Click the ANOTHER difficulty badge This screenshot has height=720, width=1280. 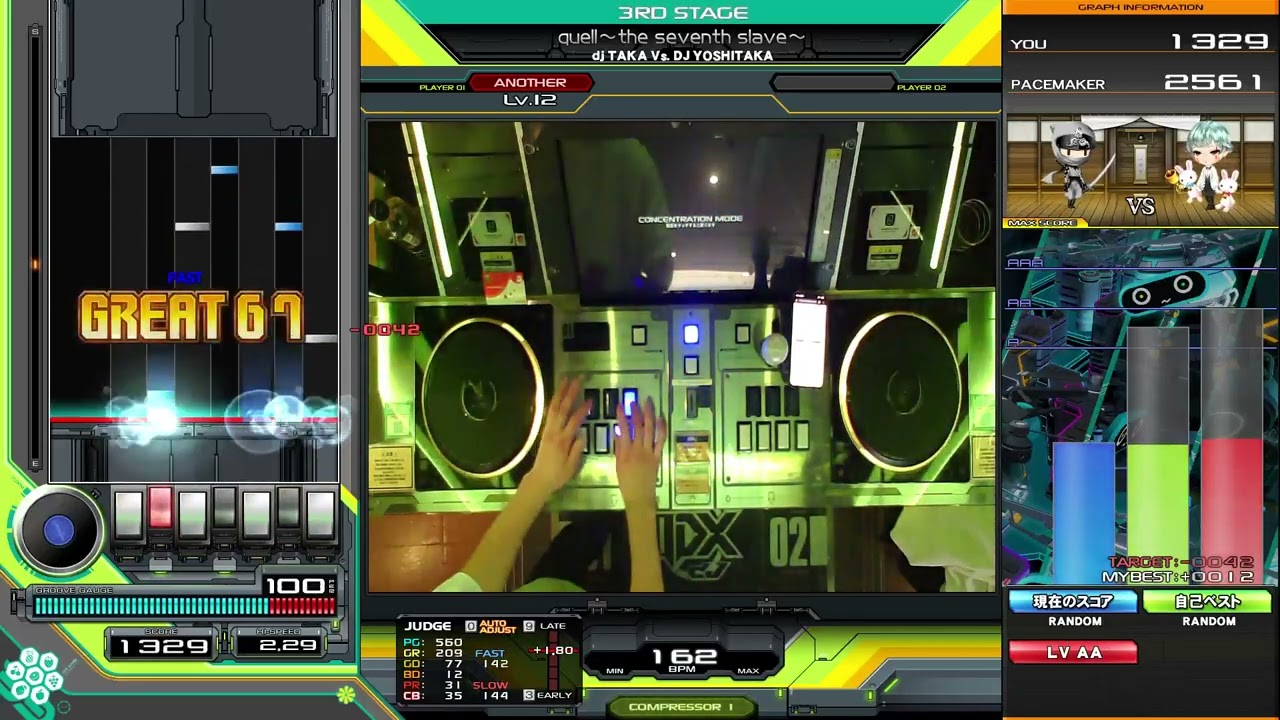(x=530, y=83)
